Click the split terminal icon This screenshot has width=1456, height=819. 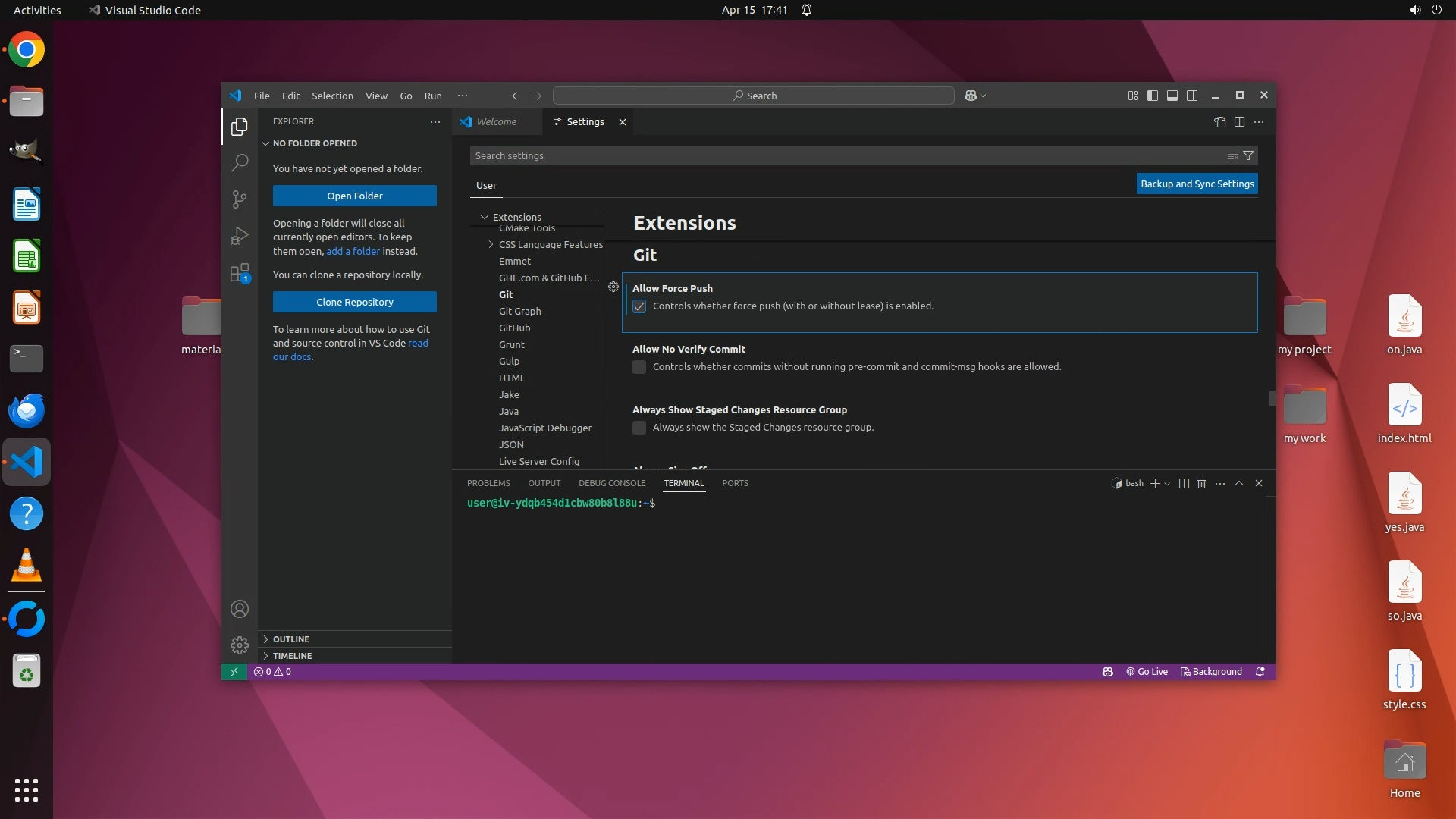tap(1184, 483)
